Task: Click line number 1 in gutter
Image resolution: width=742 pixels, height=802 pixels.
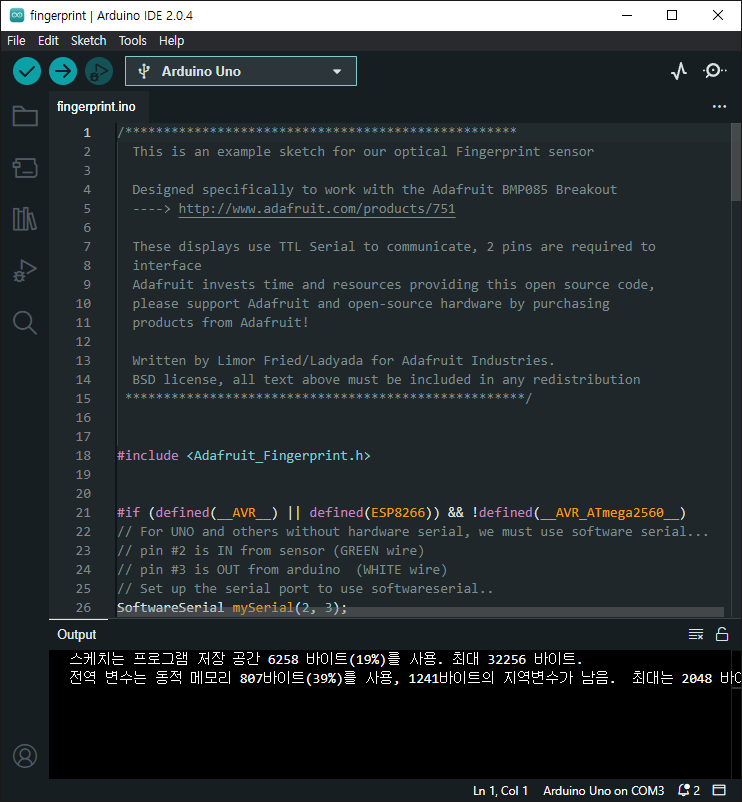Action: tap(87, 133)
